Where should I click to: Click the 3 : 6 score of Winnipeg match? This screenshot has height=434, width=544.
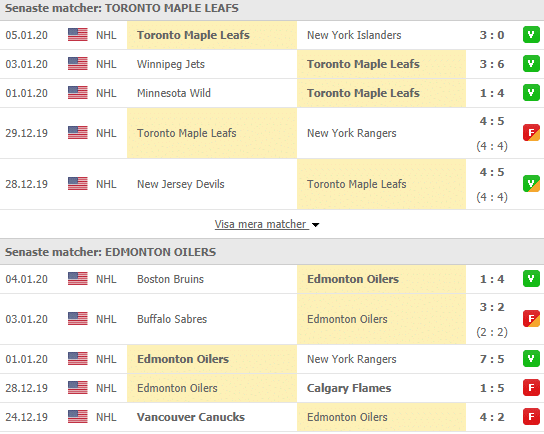[x=492, y=64]
